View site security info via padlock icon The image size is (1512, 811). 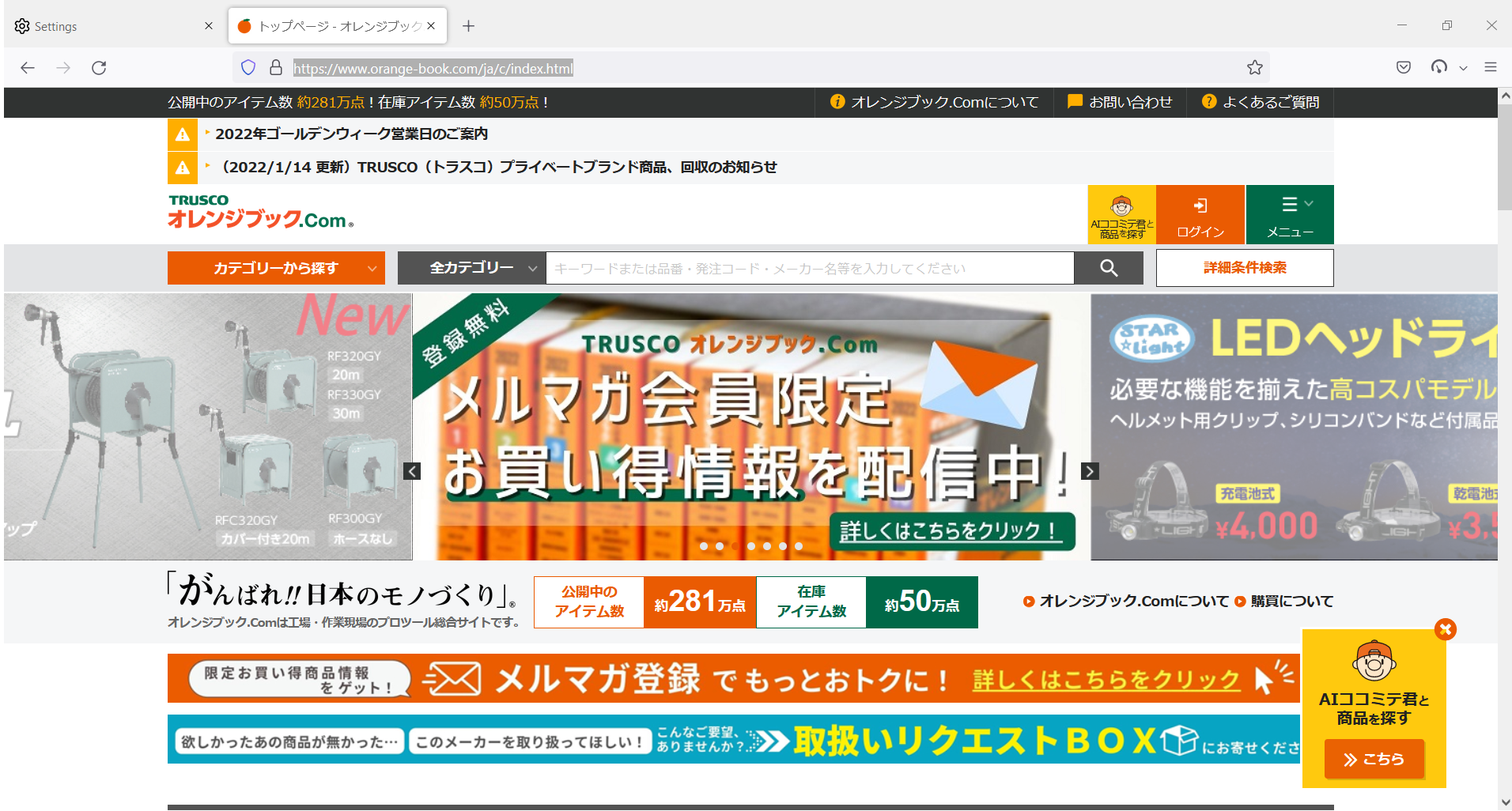pos(276,68)
